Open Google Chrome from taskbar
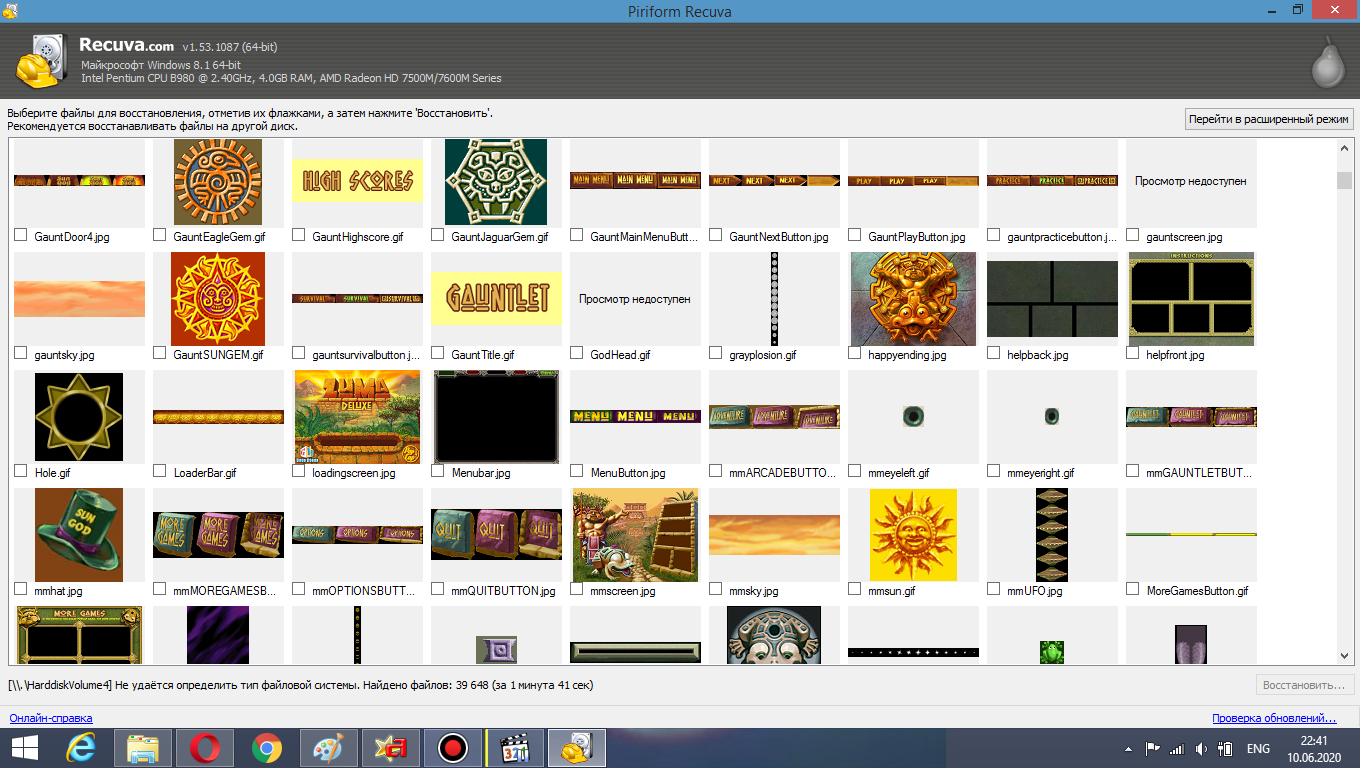 [x=266, y=747]
